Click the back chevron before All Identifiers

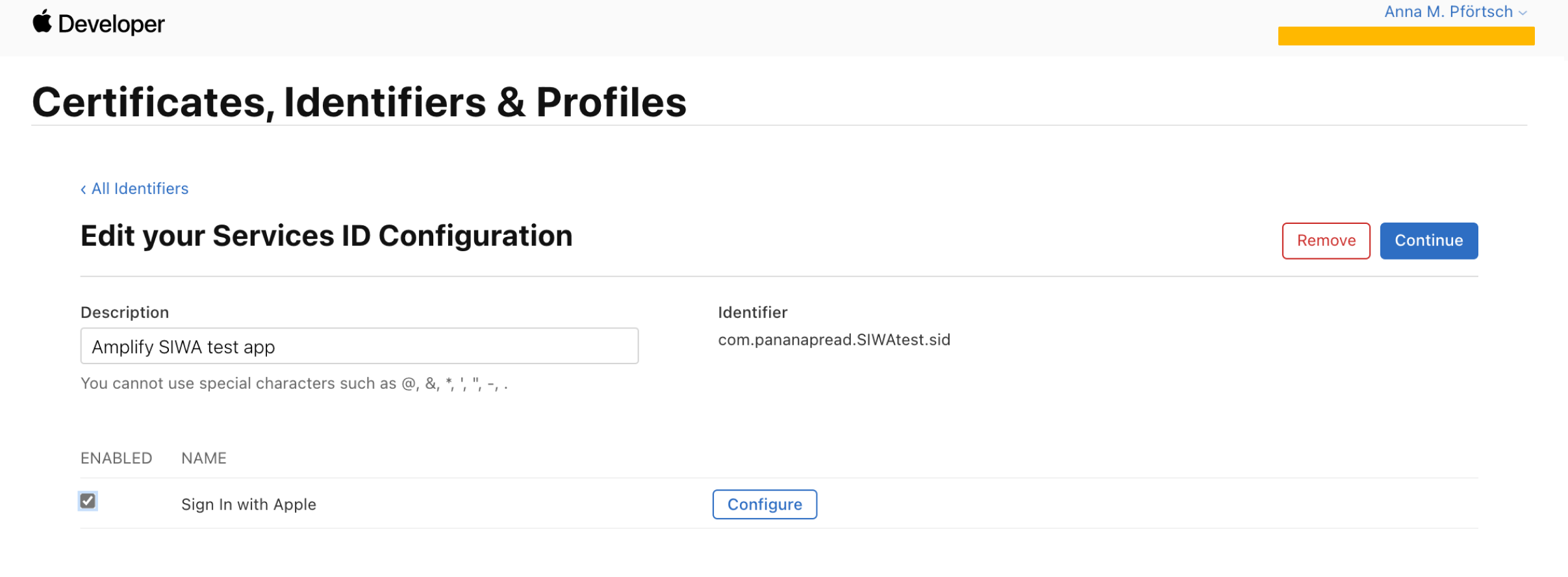click(83, 188)
